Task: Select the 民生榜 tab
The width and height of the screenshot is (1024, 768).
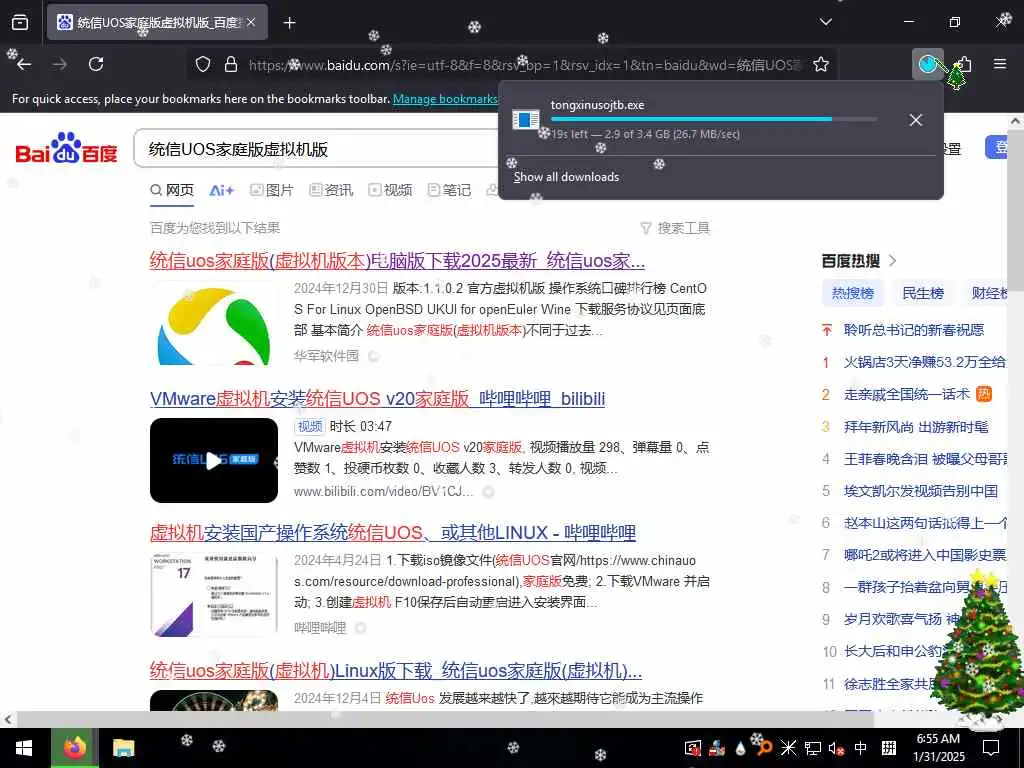Action: [x=923, y=293]
